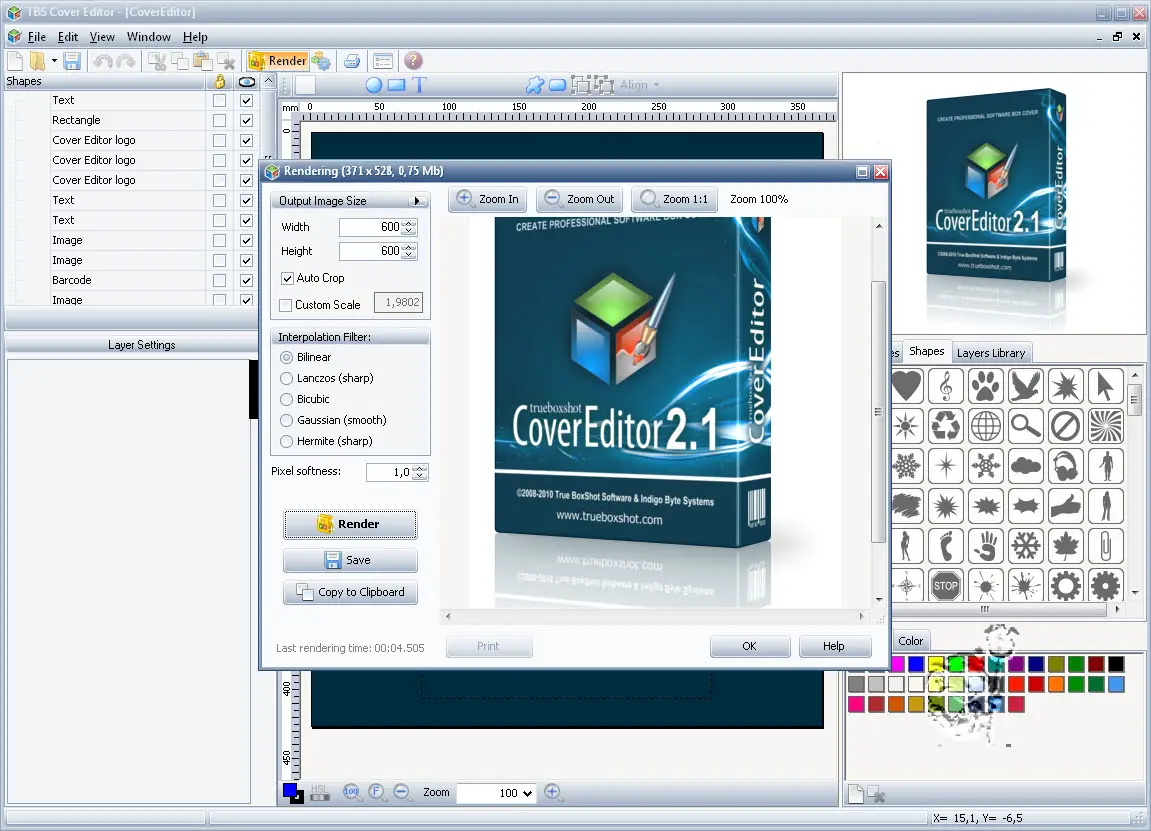Open the purple question-mark help icon
Viewport: 1151px width, 831px height.
coord(413,61)
